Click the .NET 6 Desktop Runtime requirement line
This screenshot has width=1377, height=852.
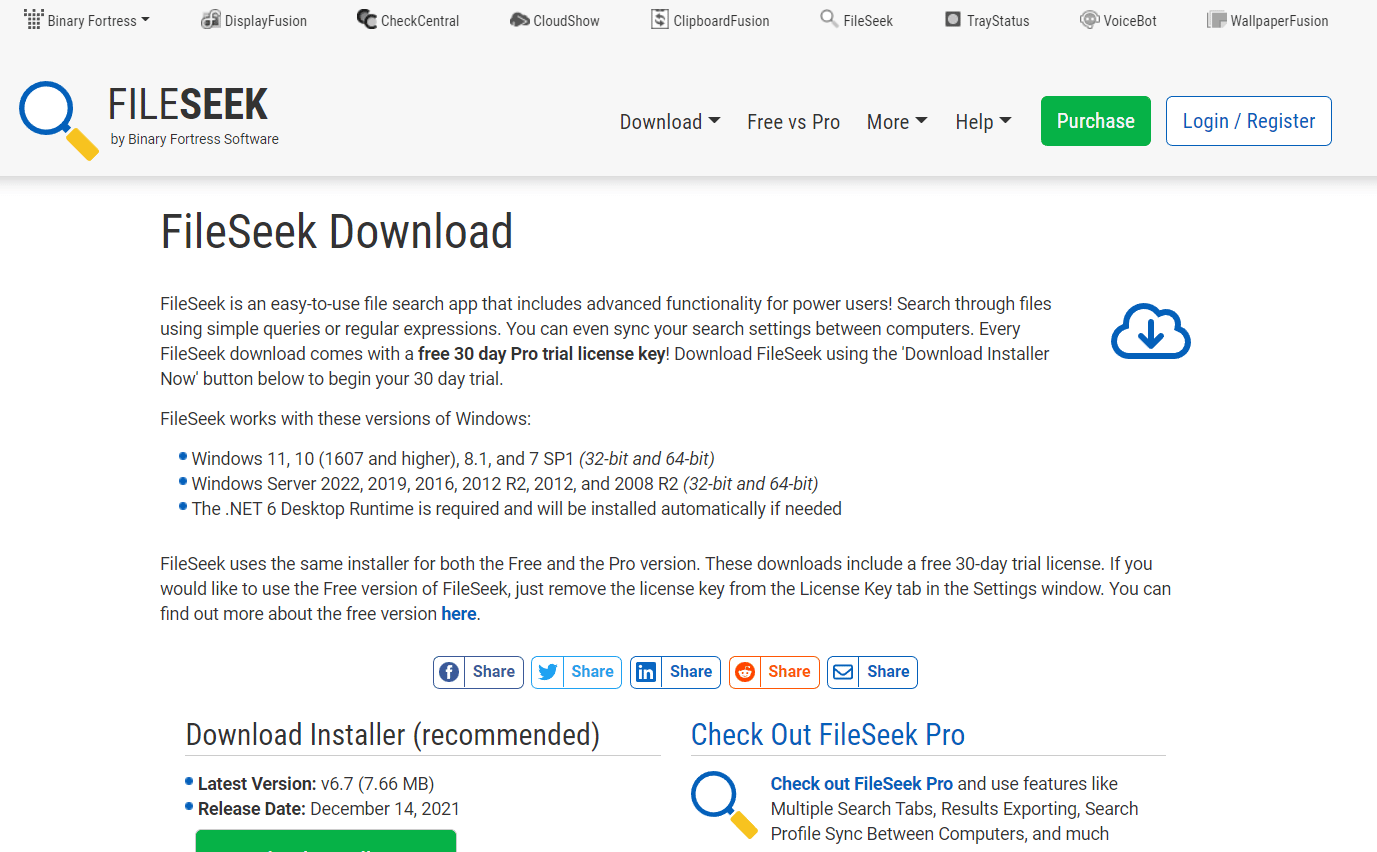click(x=517, y=509)
